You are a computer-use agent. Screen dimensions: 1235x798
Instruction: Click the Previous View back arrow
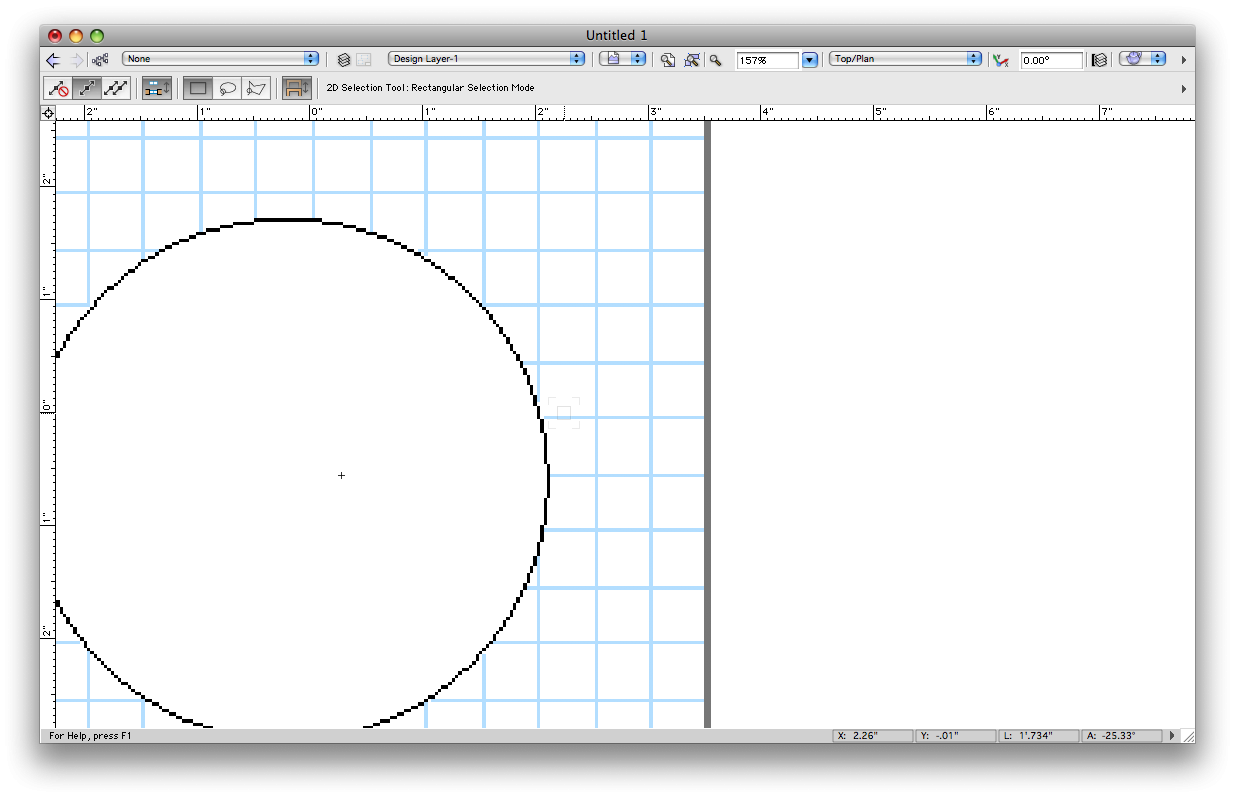(x=53, y=60)
